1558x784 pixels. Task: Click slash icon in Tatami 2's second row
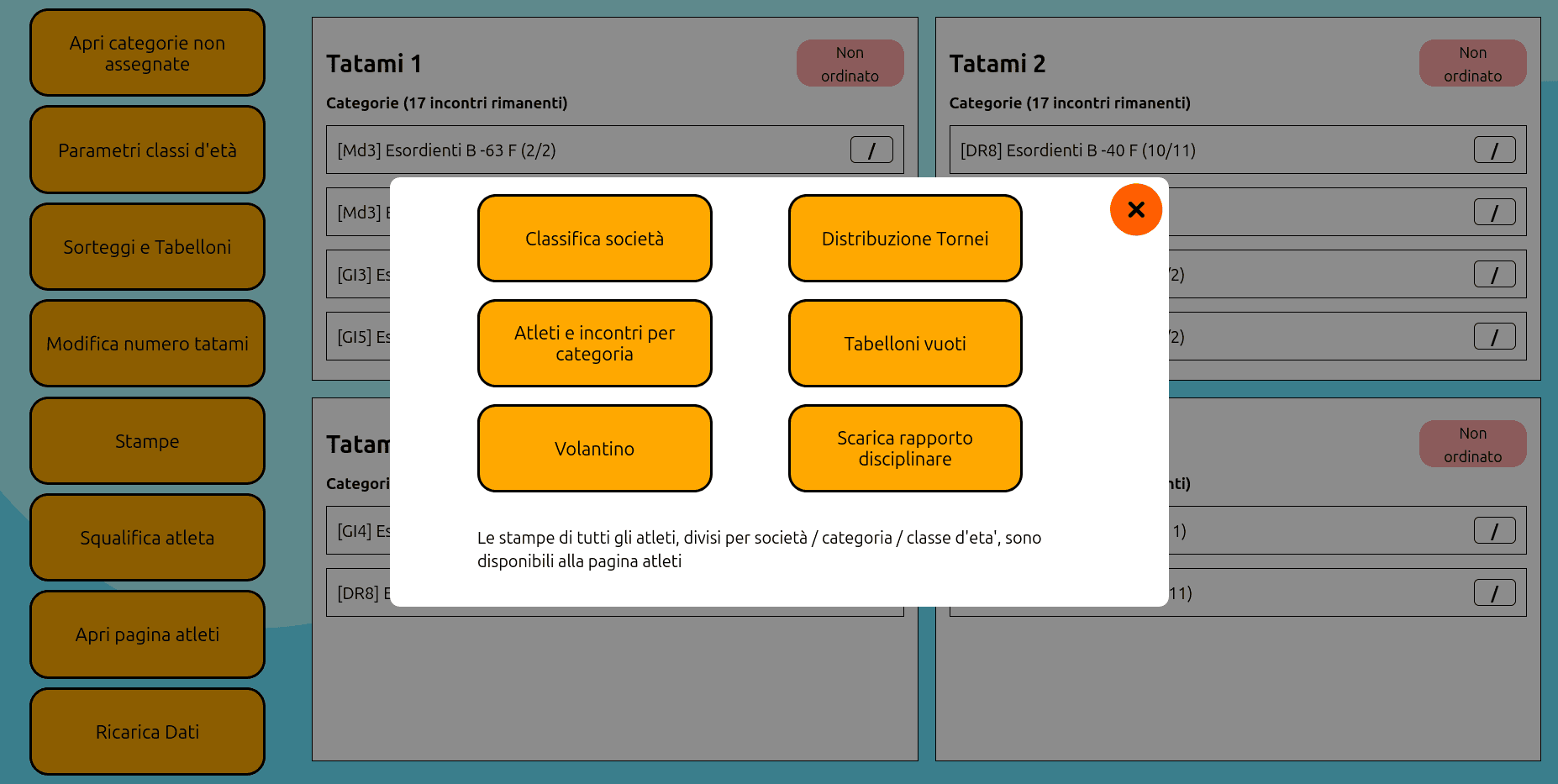[x=1493, y=213]
